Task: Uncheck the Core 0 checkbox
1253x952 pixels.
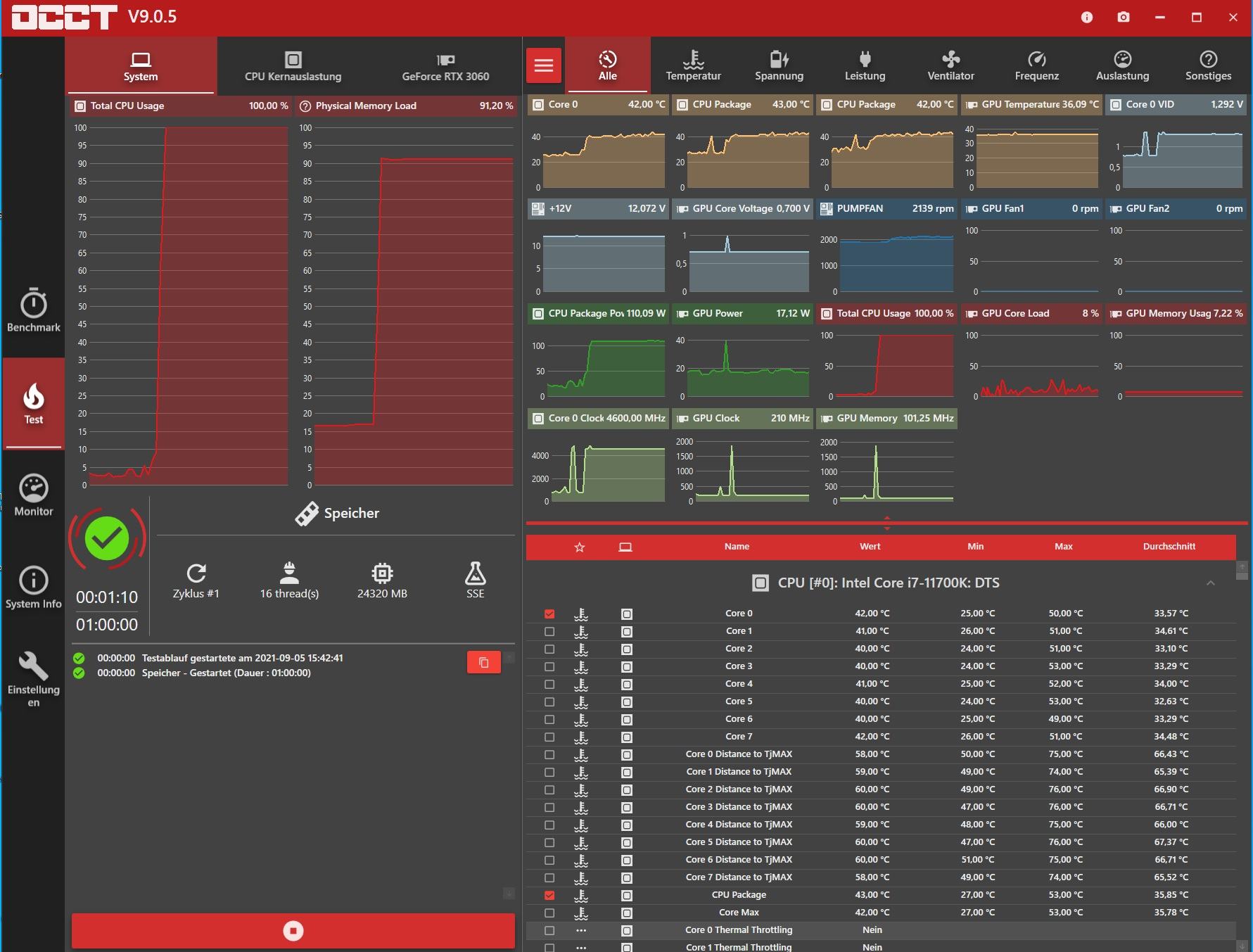Action: (x=549, y=614)
